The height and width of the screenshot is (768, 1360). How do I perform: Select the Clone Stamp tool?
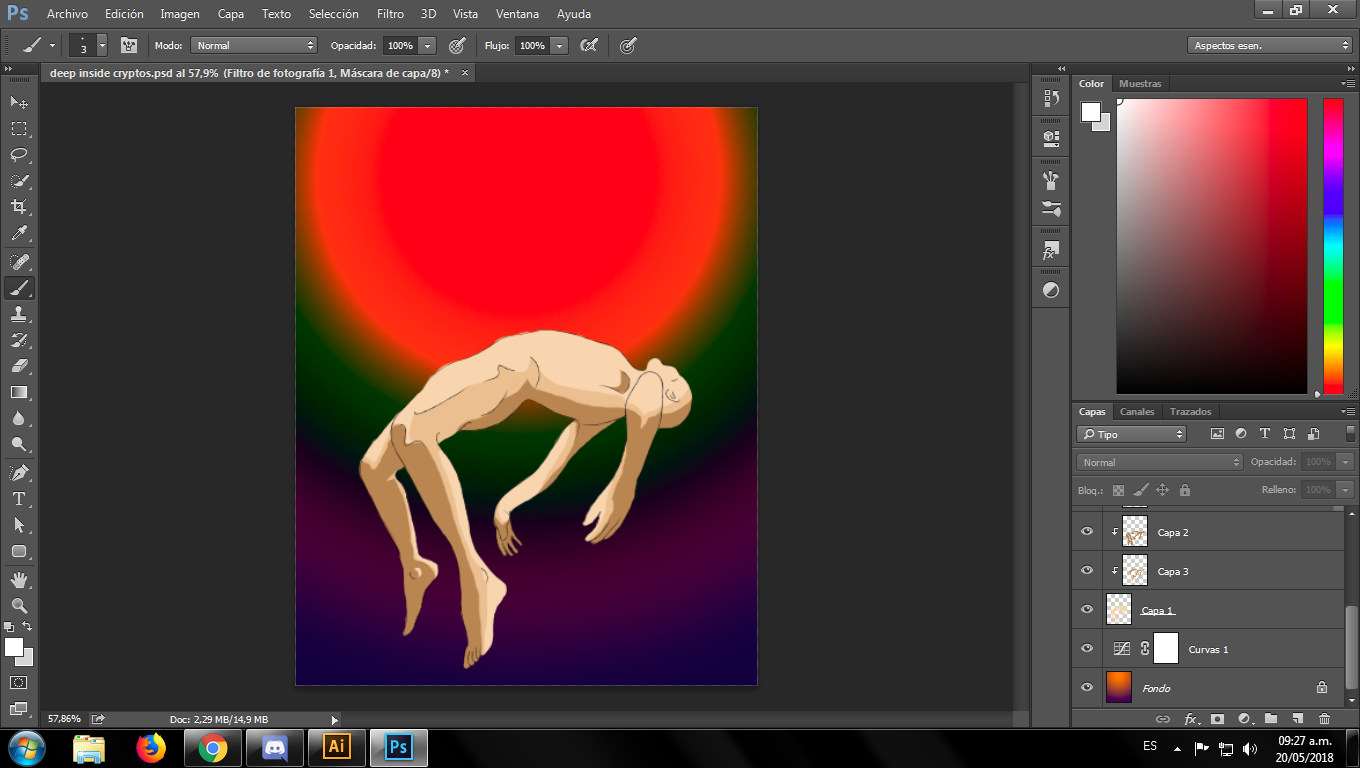[19, 314]
